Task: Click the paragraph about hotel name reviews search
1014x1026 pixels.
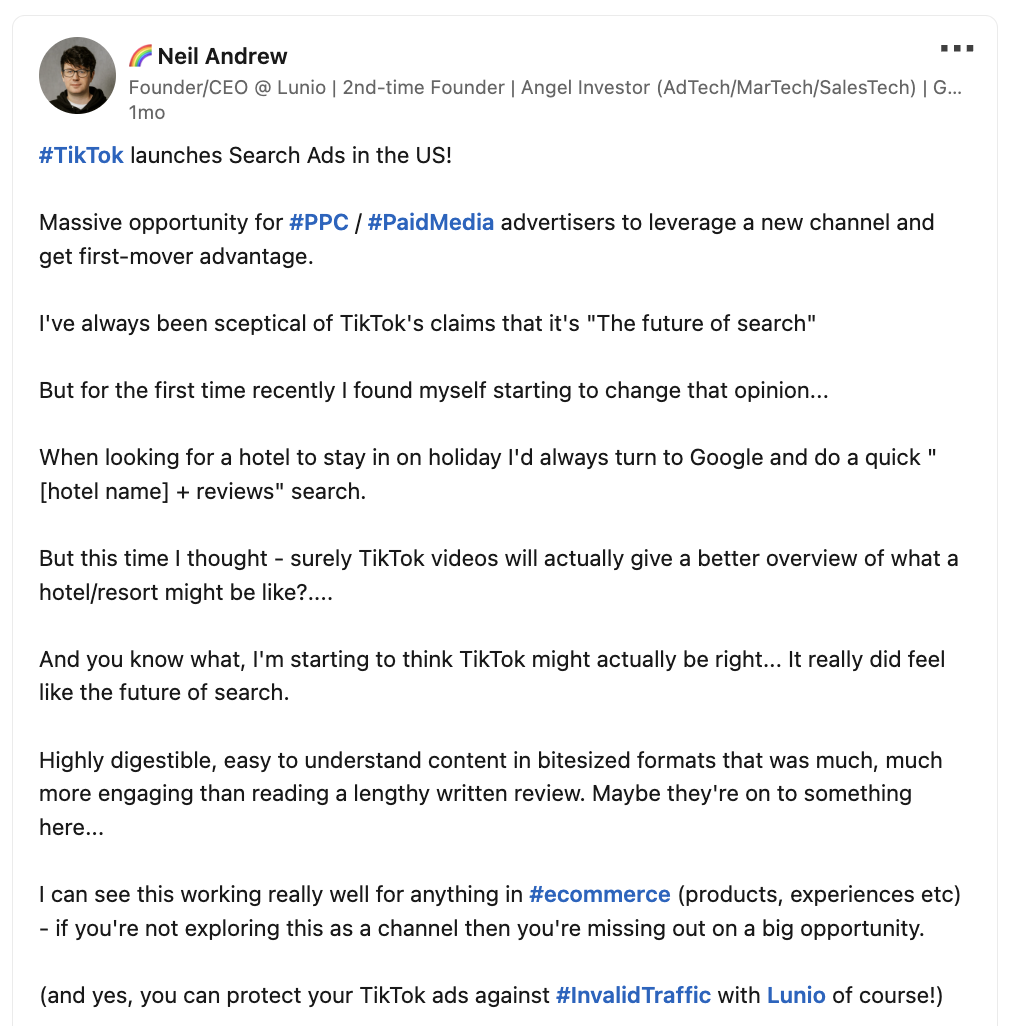Action: point(487,474)
